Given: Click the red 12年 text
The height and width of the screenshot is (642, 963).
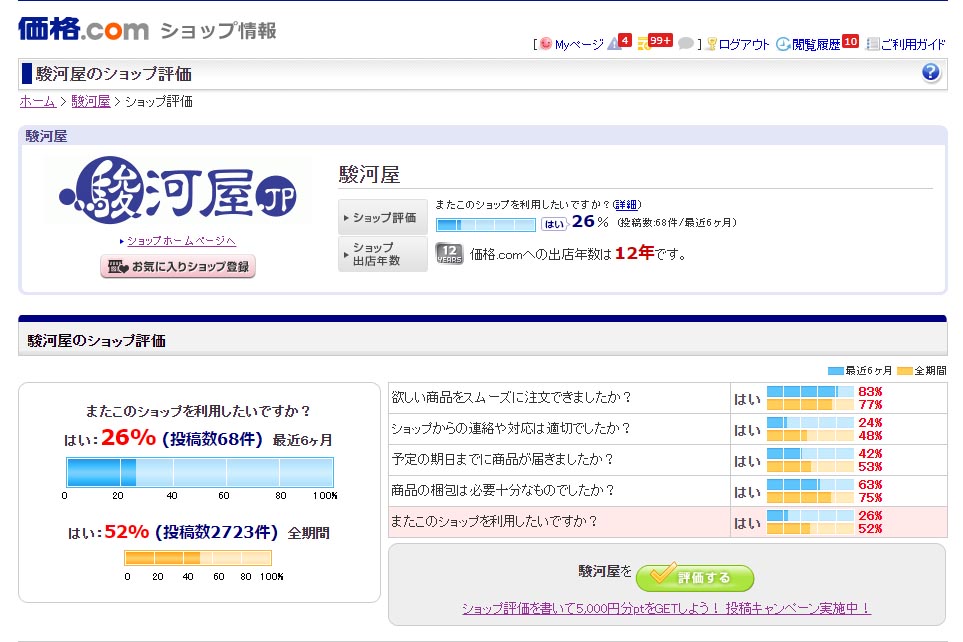Looking at the screenshot, I should click(x=634, y=252).
